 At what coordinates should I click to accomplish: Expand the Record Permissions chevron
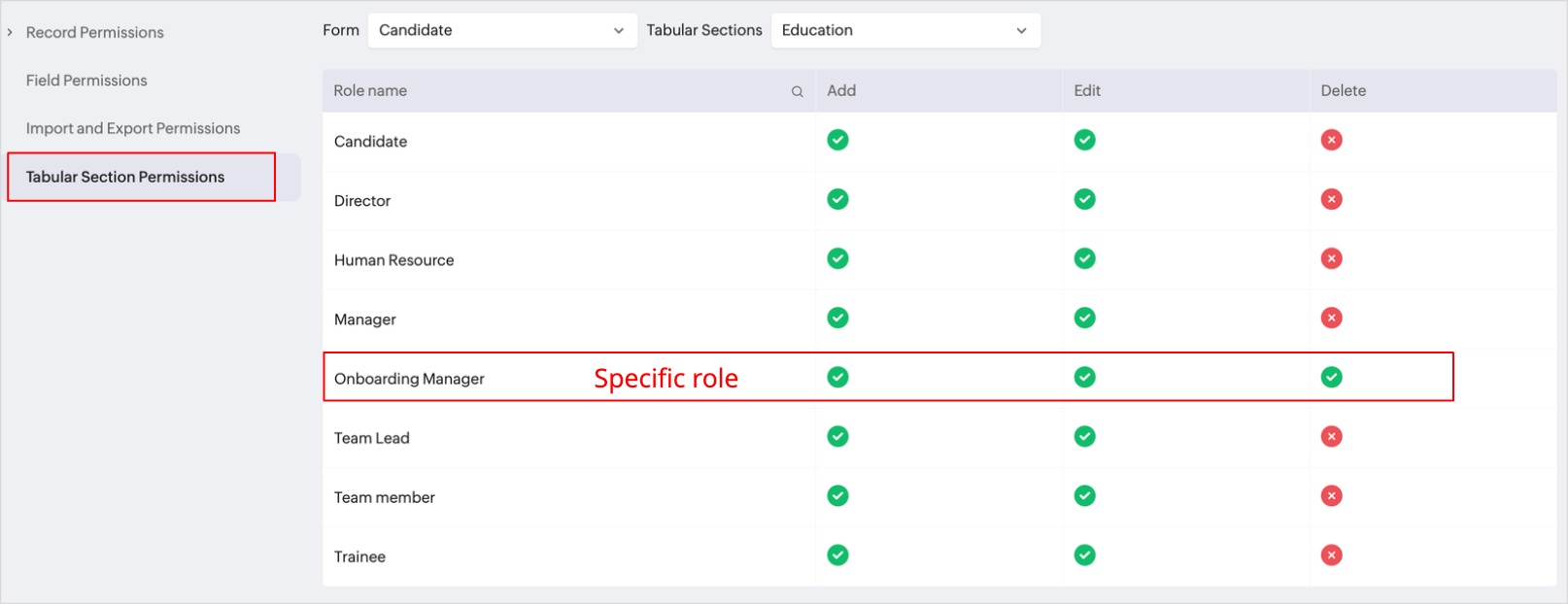(10, 32)
